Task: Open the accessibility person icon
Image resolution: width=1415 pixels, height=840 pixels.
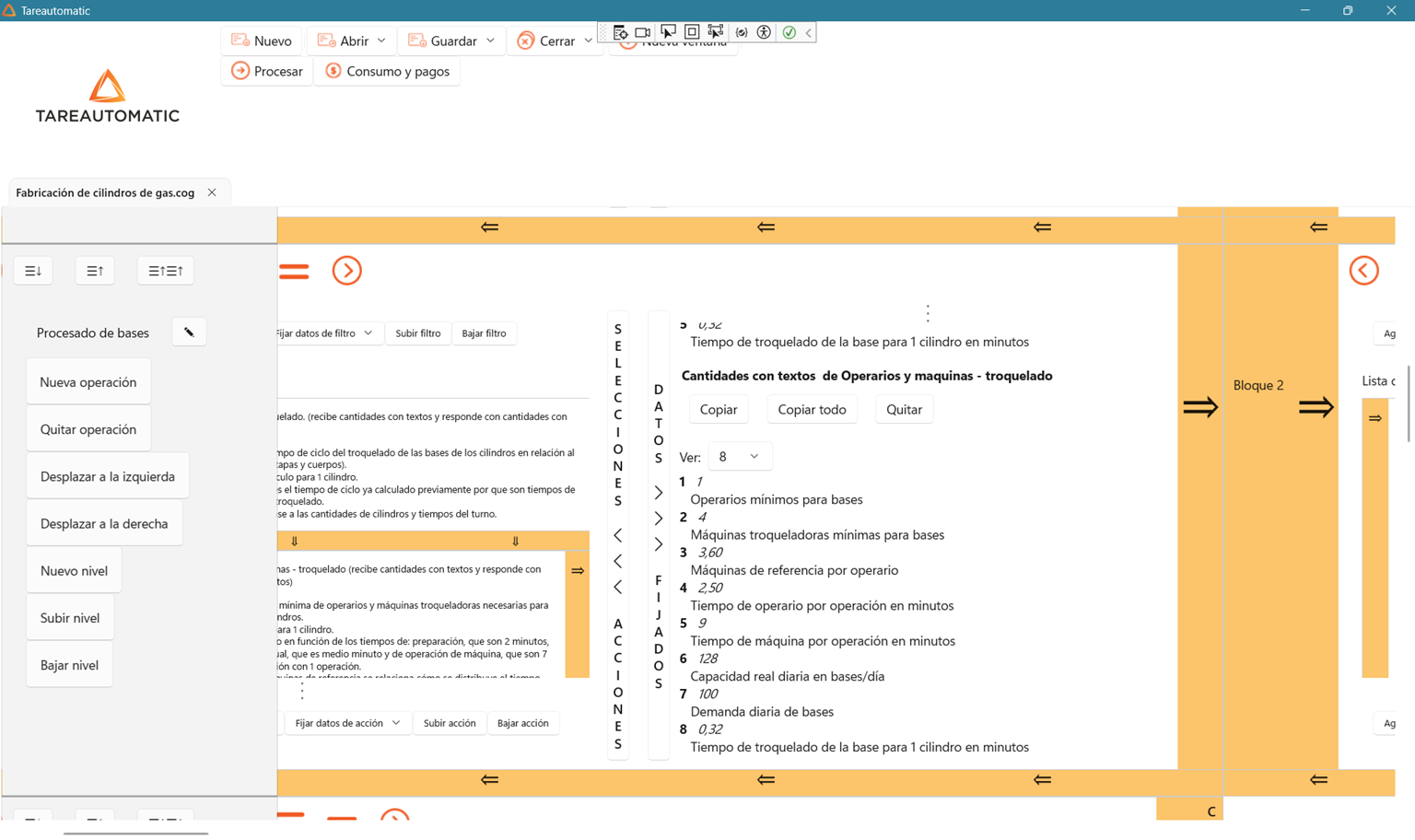Action: pyautogui.click(x=764, y=32)
